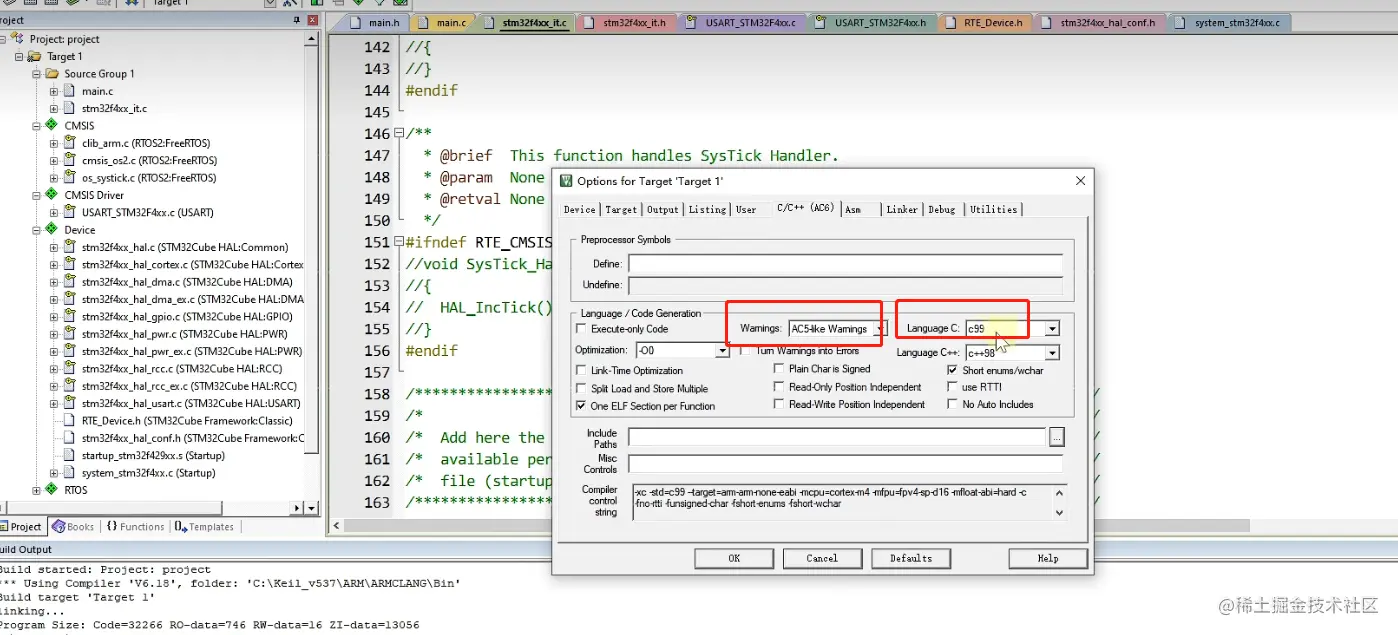Click the Device green component icon
Image resolution: width=1398 pixels, height=635 pixels.
click(x=52, y=229)
